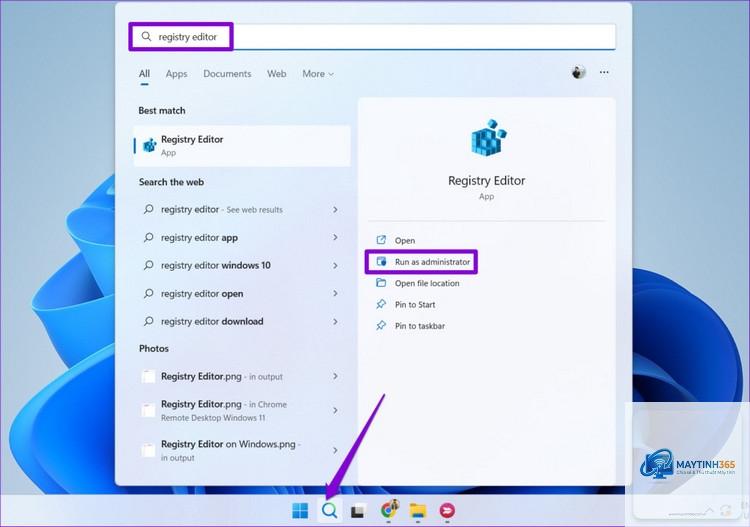The image size is (750, 527).
Task: Expand arrow for 'registry editor open'
Action: (335, 293)
